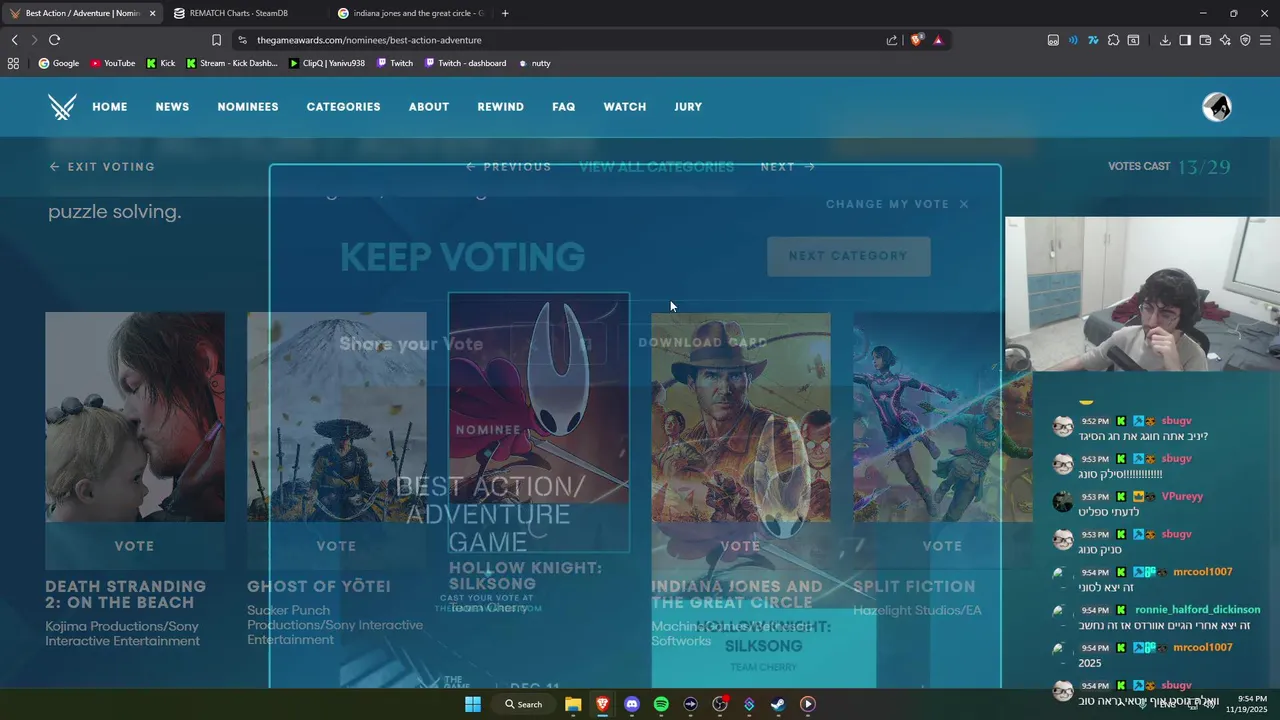Open a new browser tab
The width and height of the screenshot is (1280, 720).
pyautogui.click(x=505, y=13)
